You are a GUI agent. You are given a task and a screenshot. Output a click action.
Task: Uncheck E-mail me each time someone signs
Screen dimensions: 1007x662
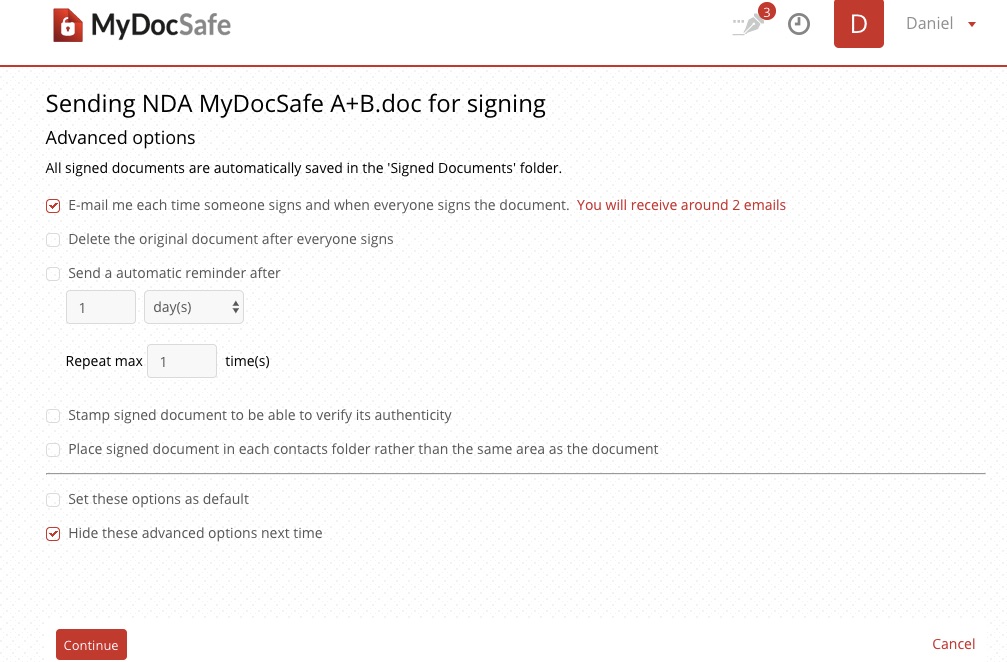coord(53,206)
